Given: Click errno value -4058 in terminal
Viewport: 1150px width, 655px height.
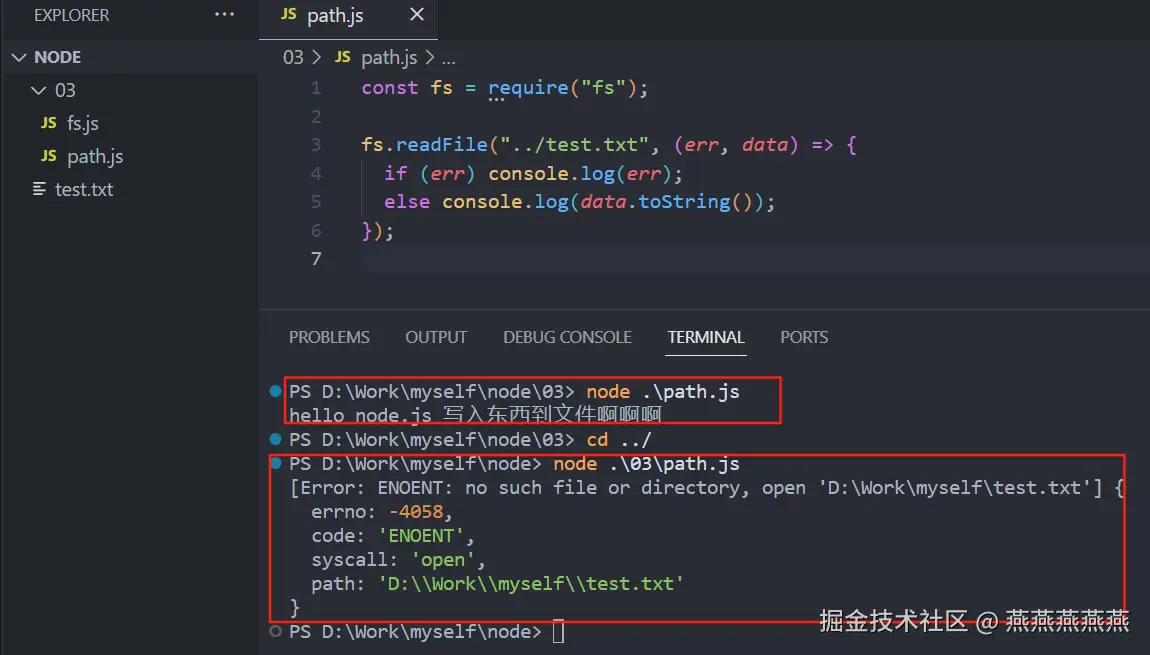Looking at the screenshot, I should pyautogui.click(x=416, y=512).
